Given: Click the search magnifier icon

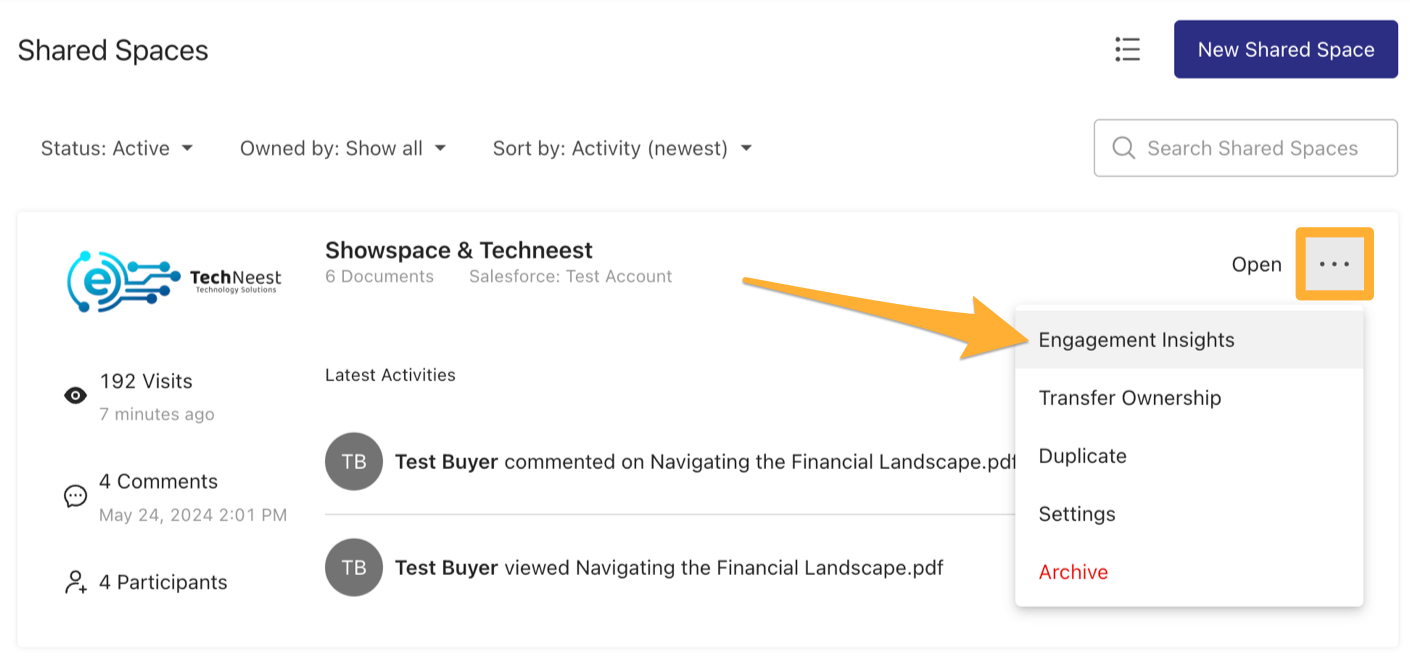Looking at the screenshot, I should tap(1123, 148).
